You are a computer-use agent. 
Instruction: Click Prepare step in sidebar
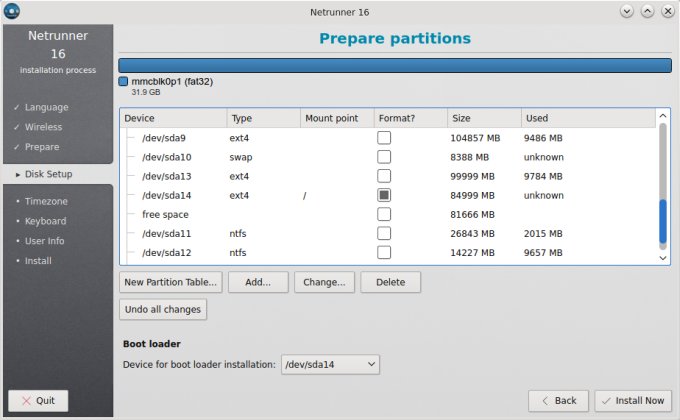click(x=42, y=147)
